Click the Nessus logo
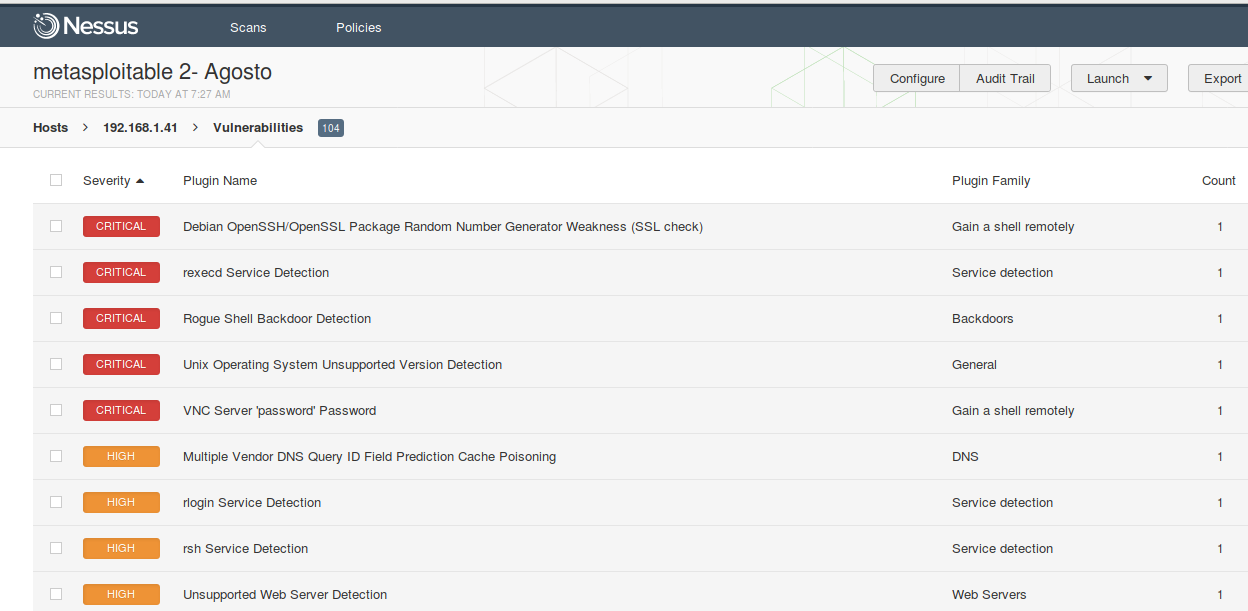Image resolution: width=1248 pixels, height=611 pixels. click(85, 26)
